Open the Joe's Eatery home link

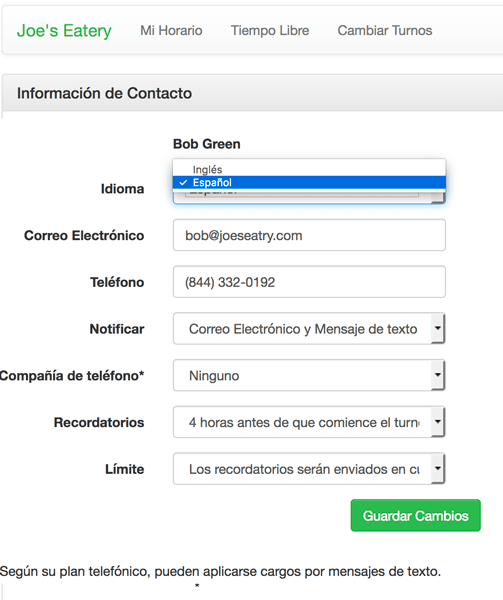click(x=64, y=31)
